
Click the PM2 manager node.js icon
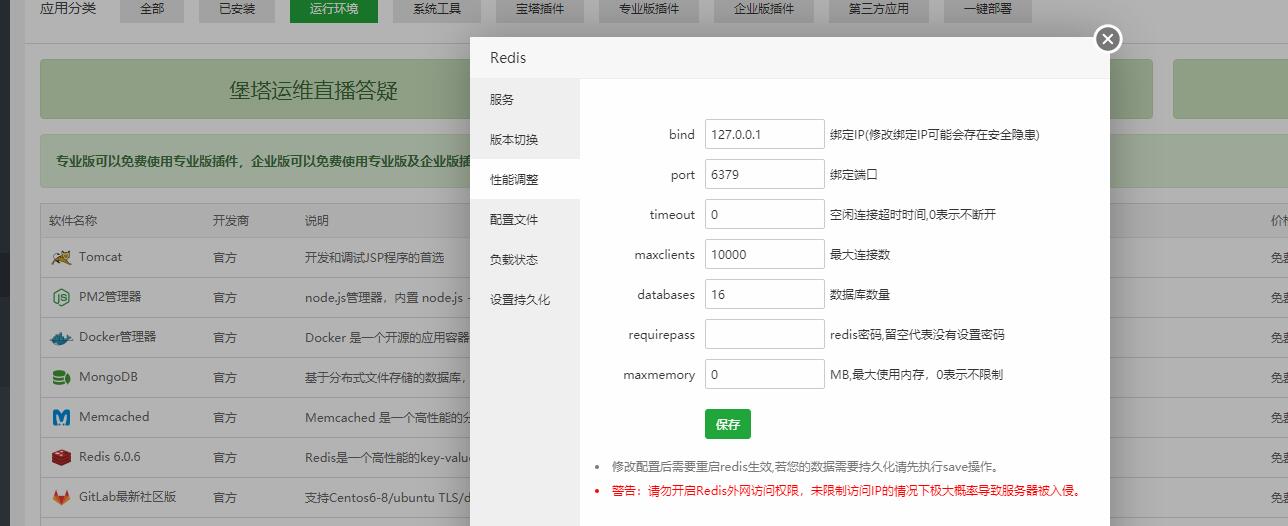pyautogui.click(x=62, y=297)
